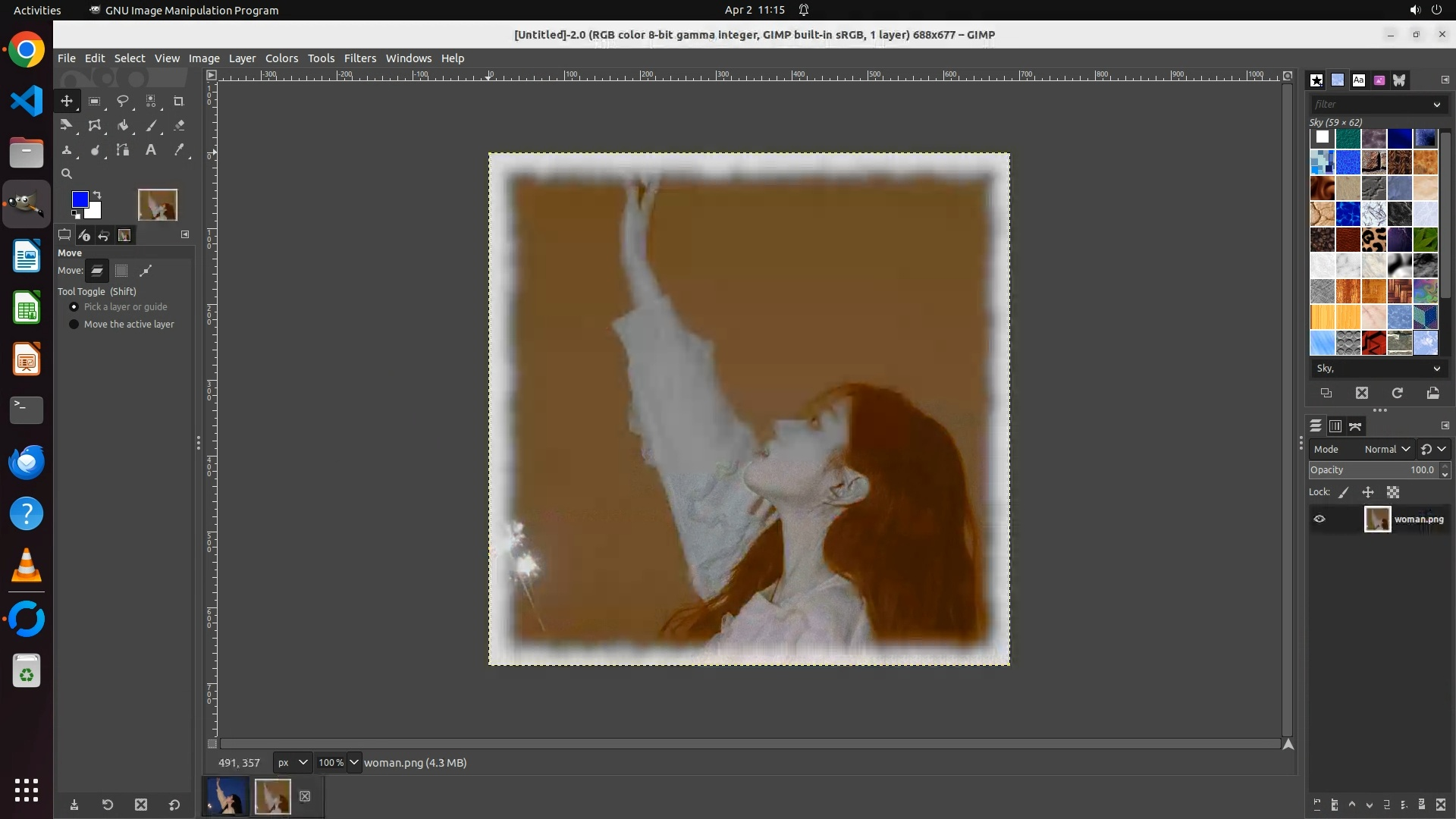This screenshot has height=819, width=1456.
Task: Activate the Zoom magnifier tool
Action: tap(67, 174)
